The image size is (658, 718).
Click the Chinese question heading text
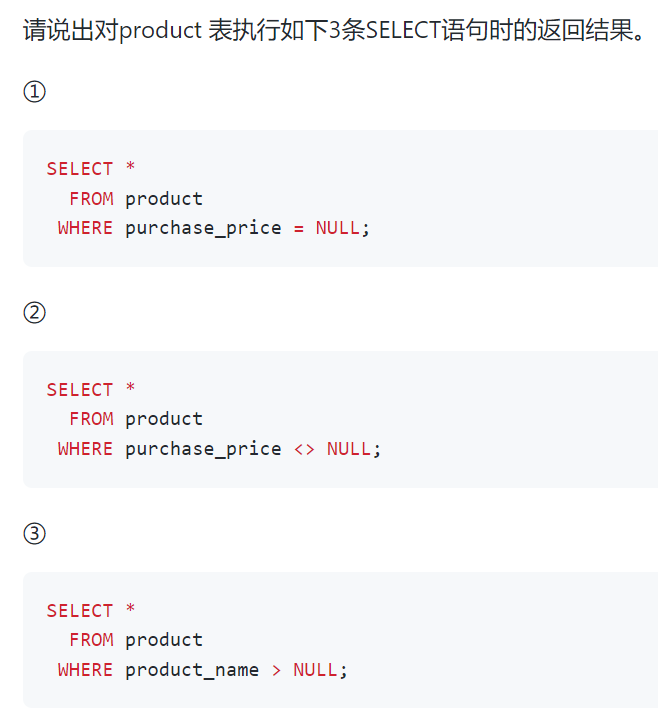pyautogui.click(x=334, y=30)
